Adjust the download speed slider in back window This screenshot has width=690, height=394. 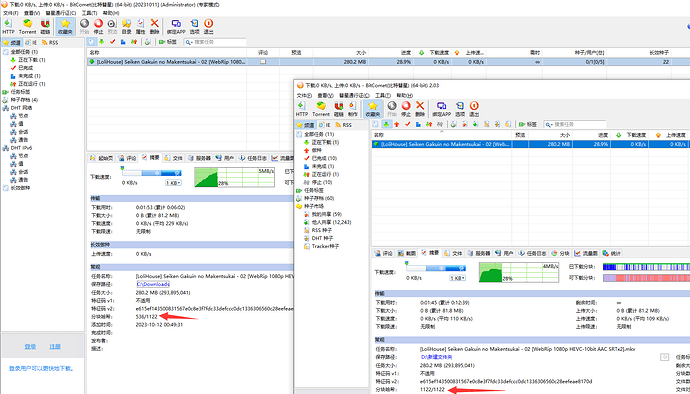point(151,173)
